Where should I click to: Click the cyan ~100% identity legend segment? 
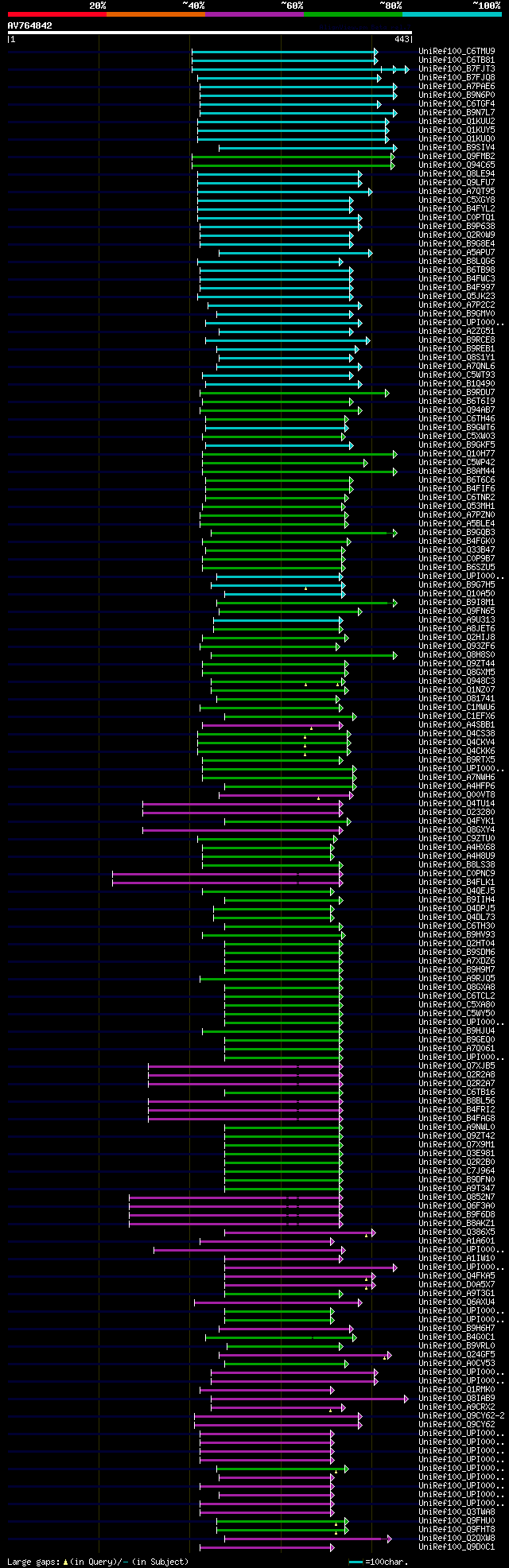click(452, 14)
